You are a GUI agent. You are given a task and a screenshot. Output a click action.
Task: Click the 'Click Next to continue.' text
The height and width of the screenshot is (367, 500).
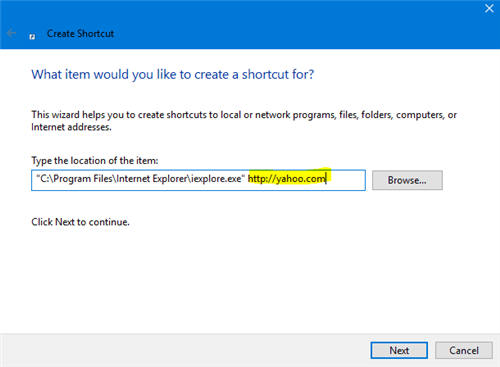pos(80,222)
